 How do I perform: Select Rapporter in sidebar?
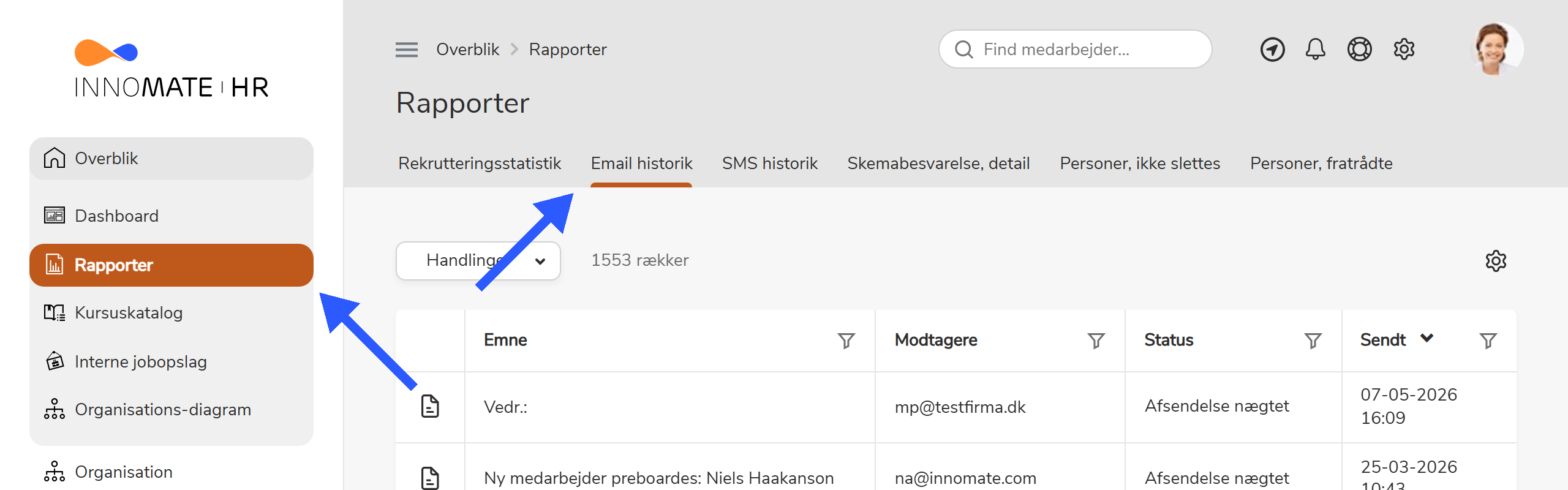(171, 265)
